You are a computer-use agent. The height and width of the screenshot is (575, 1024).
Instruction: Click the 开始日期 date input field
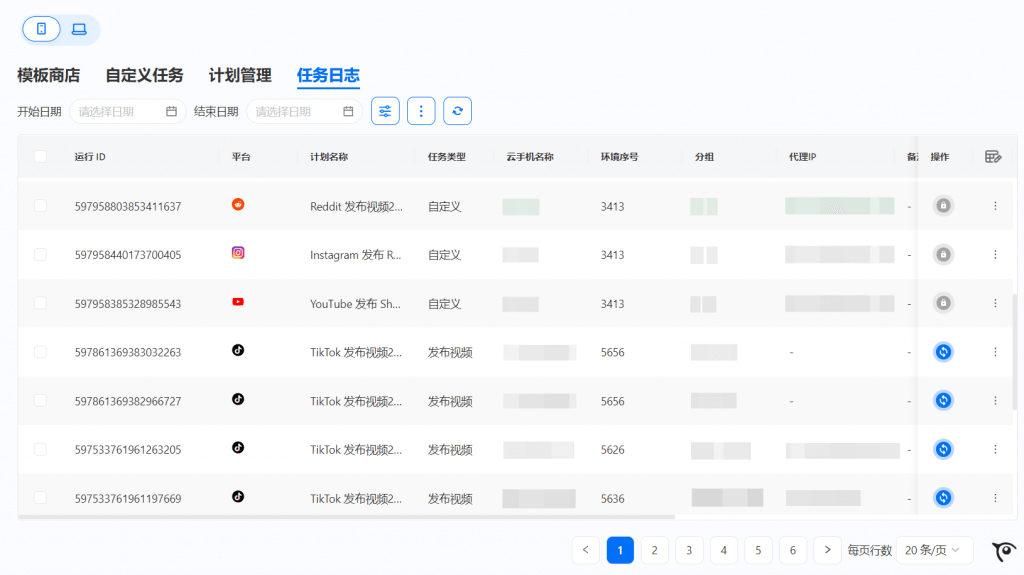click(126, 112)
